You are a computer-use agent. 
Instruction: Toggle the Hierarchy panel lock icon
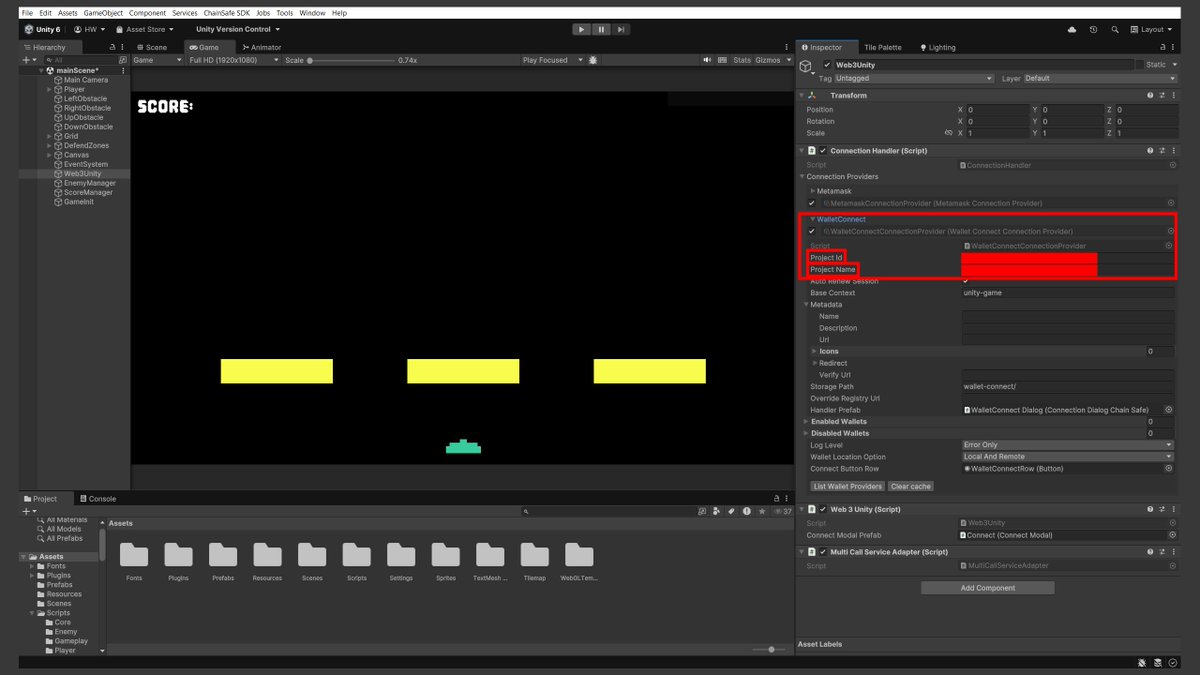110,47
